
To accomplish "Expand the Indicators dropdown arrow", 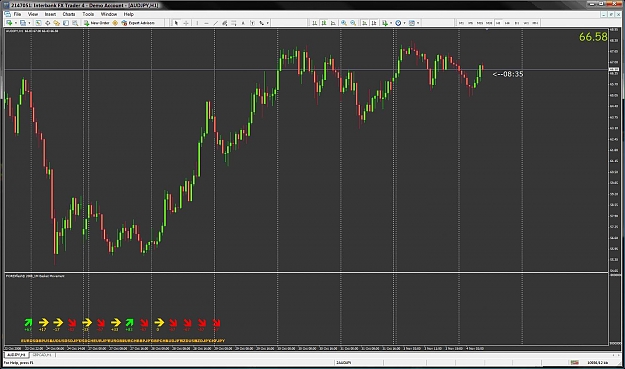I will click(x=391, y=23).
